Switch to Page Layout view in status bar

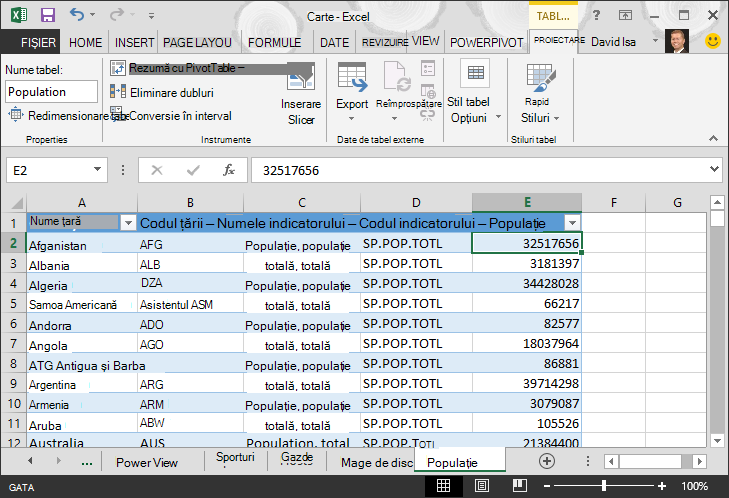pyautogui.click(x=482, y=486)
